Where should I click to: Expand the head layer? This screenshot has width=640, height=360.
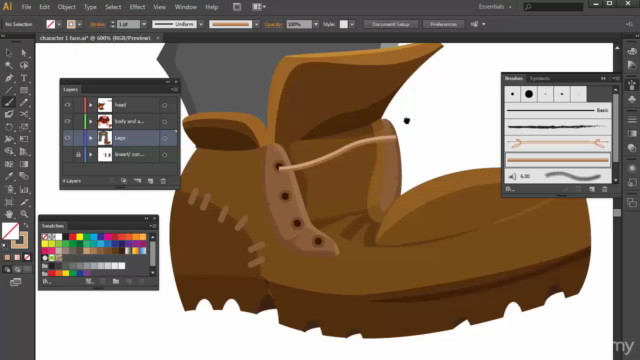[x=91, y=105]
